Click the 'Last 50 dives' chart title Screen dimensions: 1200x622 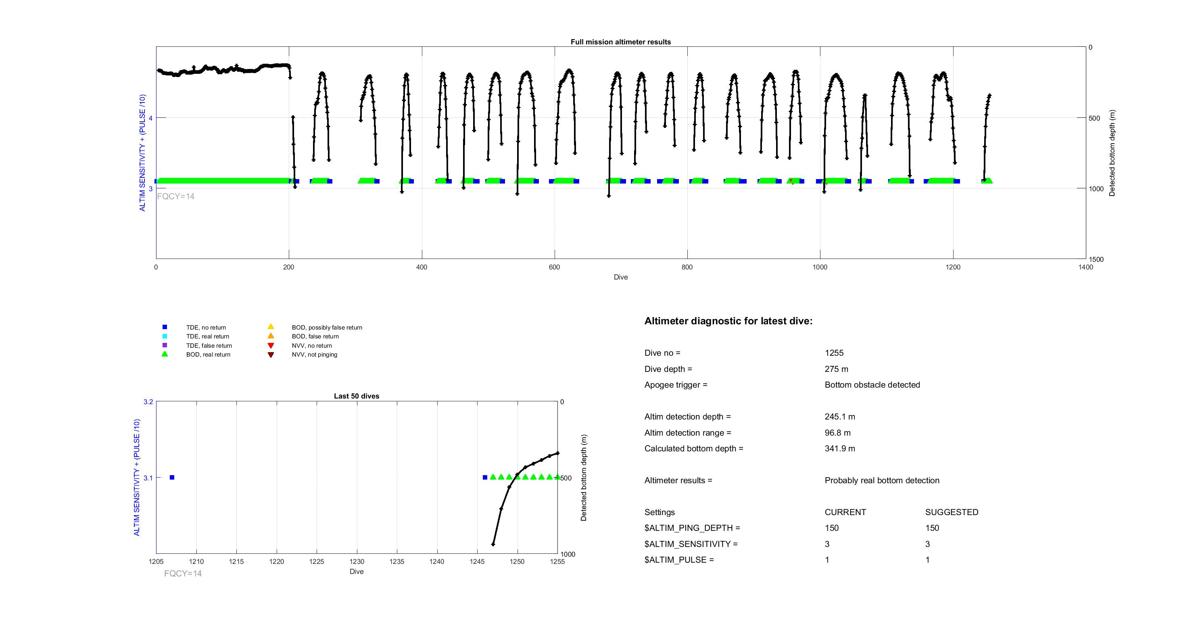tap(356, 396)
